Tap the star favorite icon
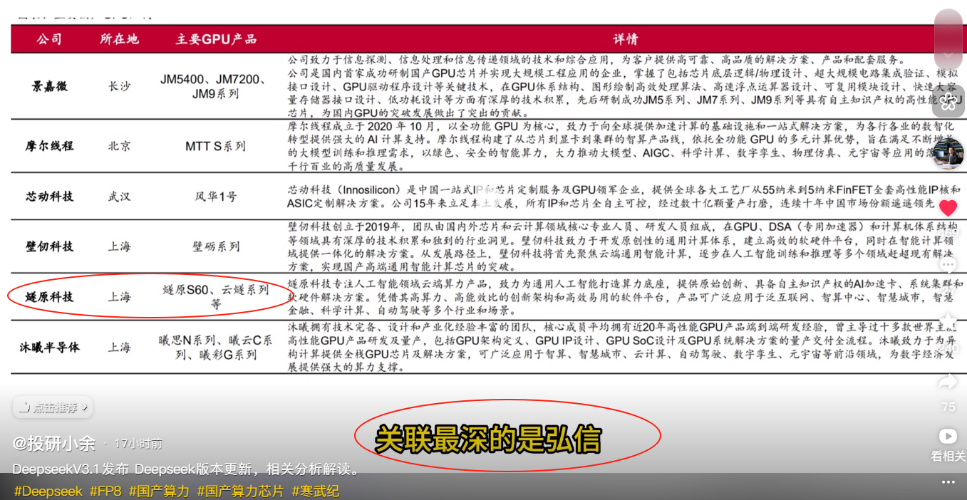 pyautogui.click(x=948, y=321)
